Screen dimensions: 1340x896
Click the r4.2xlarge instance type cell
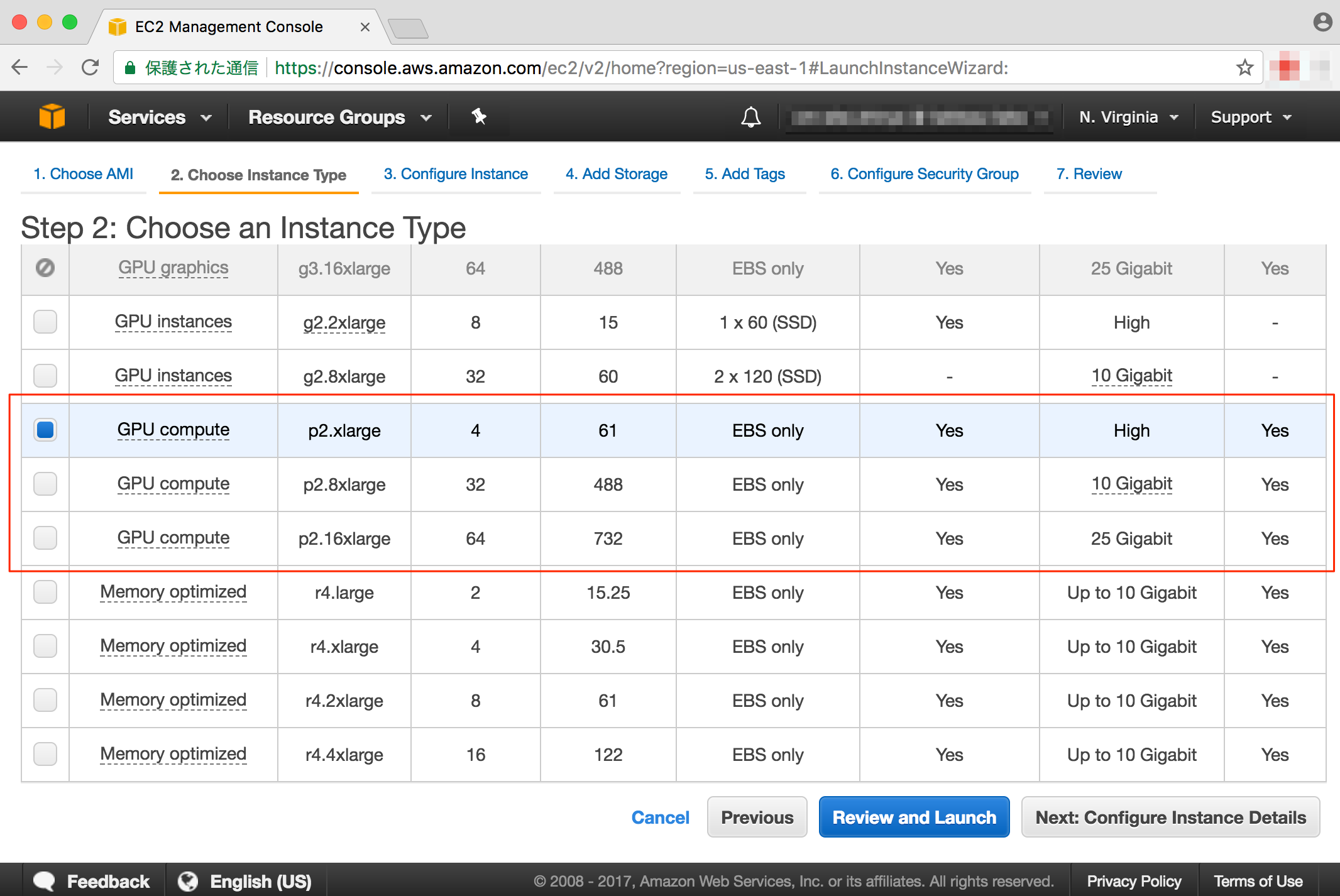tap(344, 701)
